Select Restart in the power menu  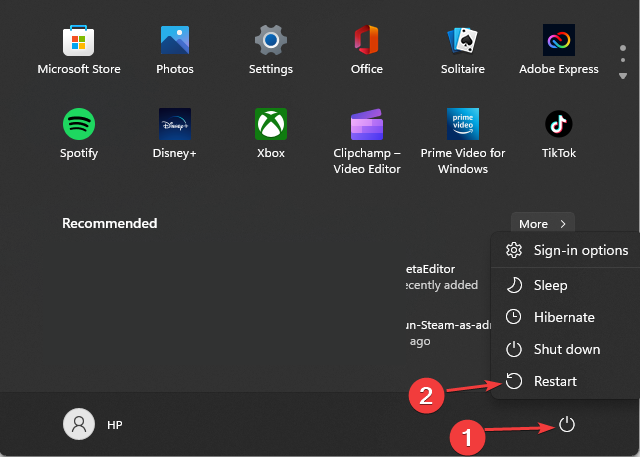[566, 381]
